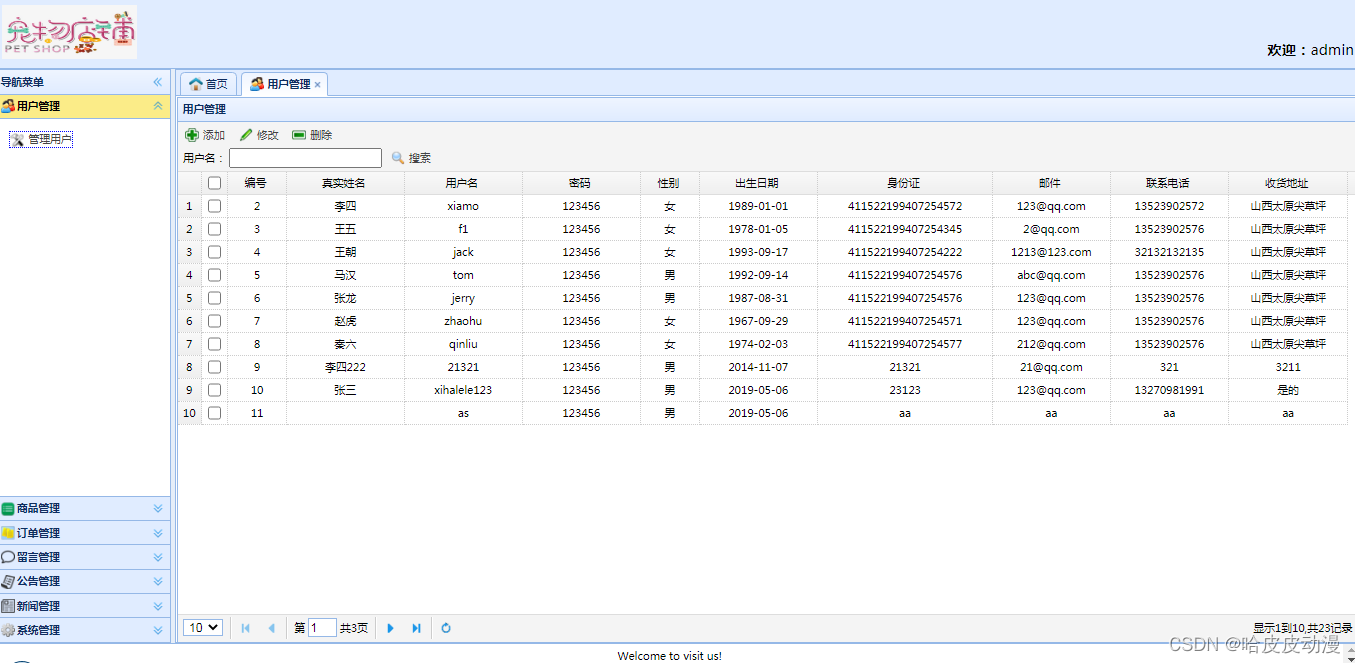Click the username cell zhaohu
The image size is (1355, 663).
click(463, 321)
